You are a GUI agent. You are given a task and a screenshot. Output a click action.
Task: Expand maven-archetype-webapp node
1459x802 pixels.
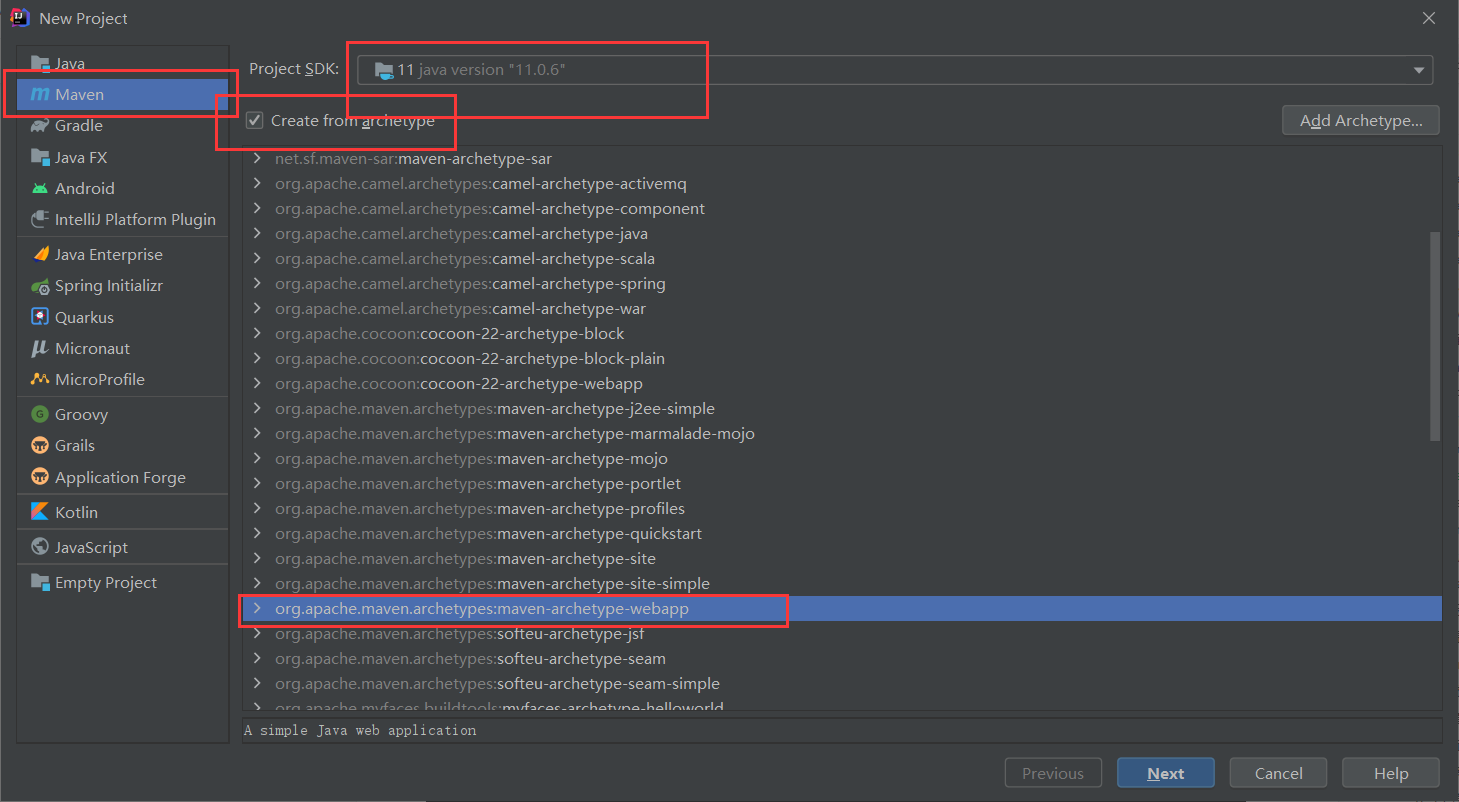pos(257,608)
